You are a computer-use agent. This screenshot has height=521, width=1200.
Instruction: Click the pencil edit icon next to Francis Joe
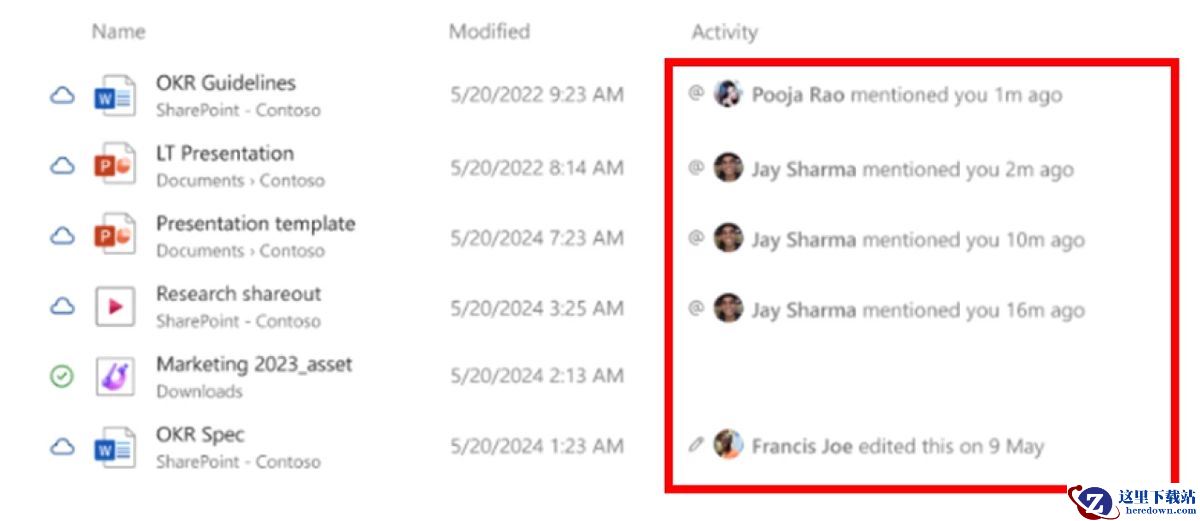(697, 445)
